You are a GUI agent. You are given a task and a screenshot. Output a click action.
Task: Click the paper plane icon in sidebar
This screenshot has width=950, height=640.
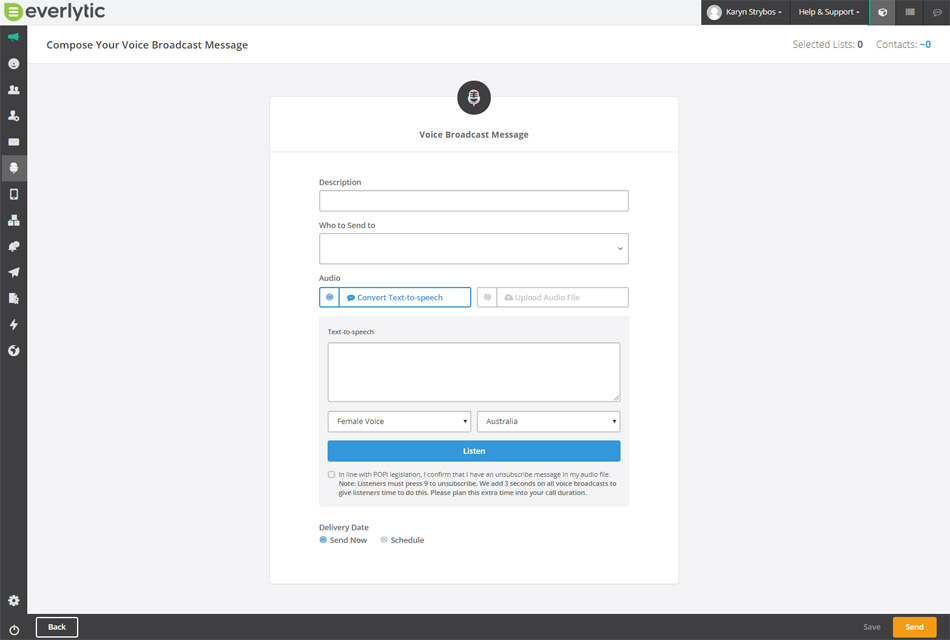coord(13,272)
